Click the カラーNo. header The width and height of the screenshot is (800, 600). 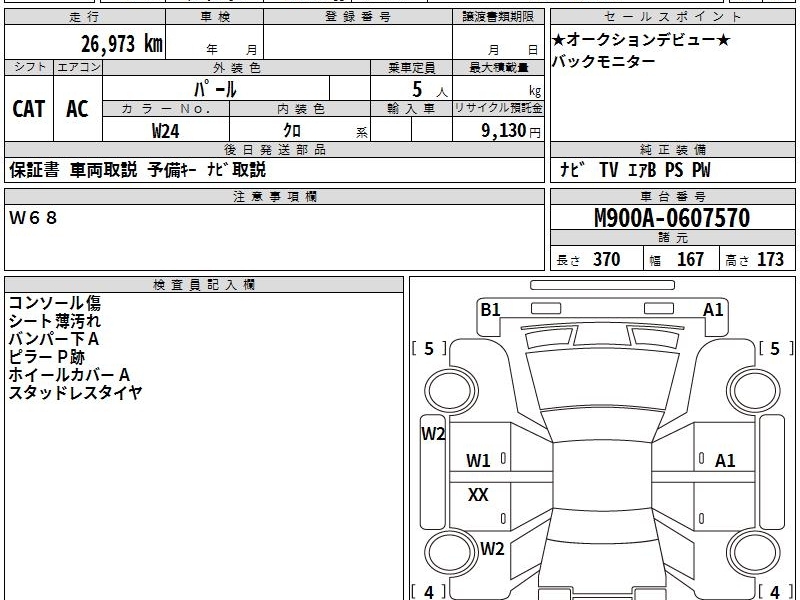pyautogui.click(x=166, y=109)
